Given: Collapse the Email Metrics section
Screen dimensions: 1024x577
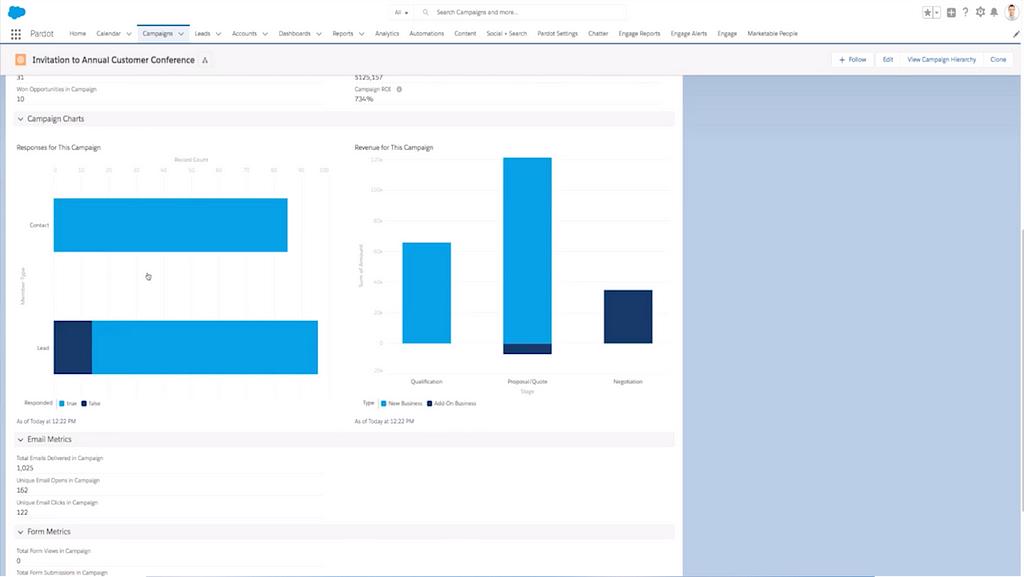Looking at the screenshot, I should click(x=20, y=439).
